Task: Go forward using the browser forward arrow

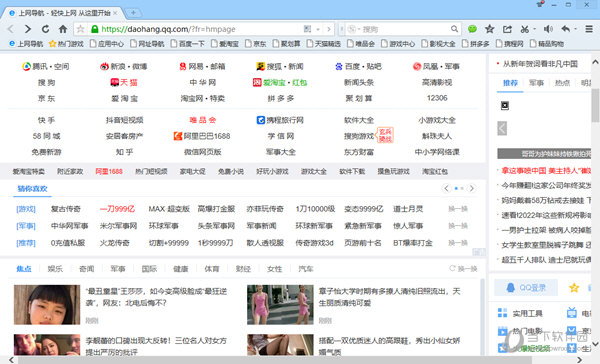Action: coord(28,29)
